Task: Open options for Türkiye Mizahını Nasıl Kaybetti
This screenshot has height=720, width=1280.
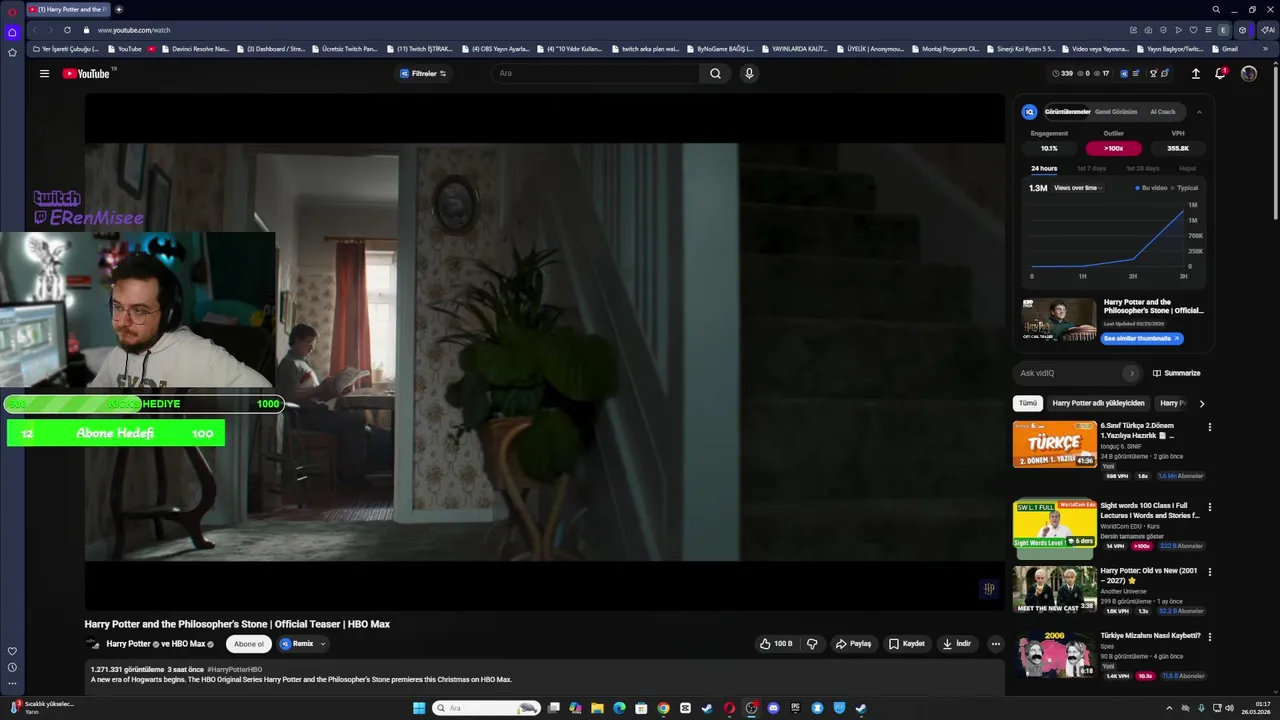Action: (x=1210, y=637)
